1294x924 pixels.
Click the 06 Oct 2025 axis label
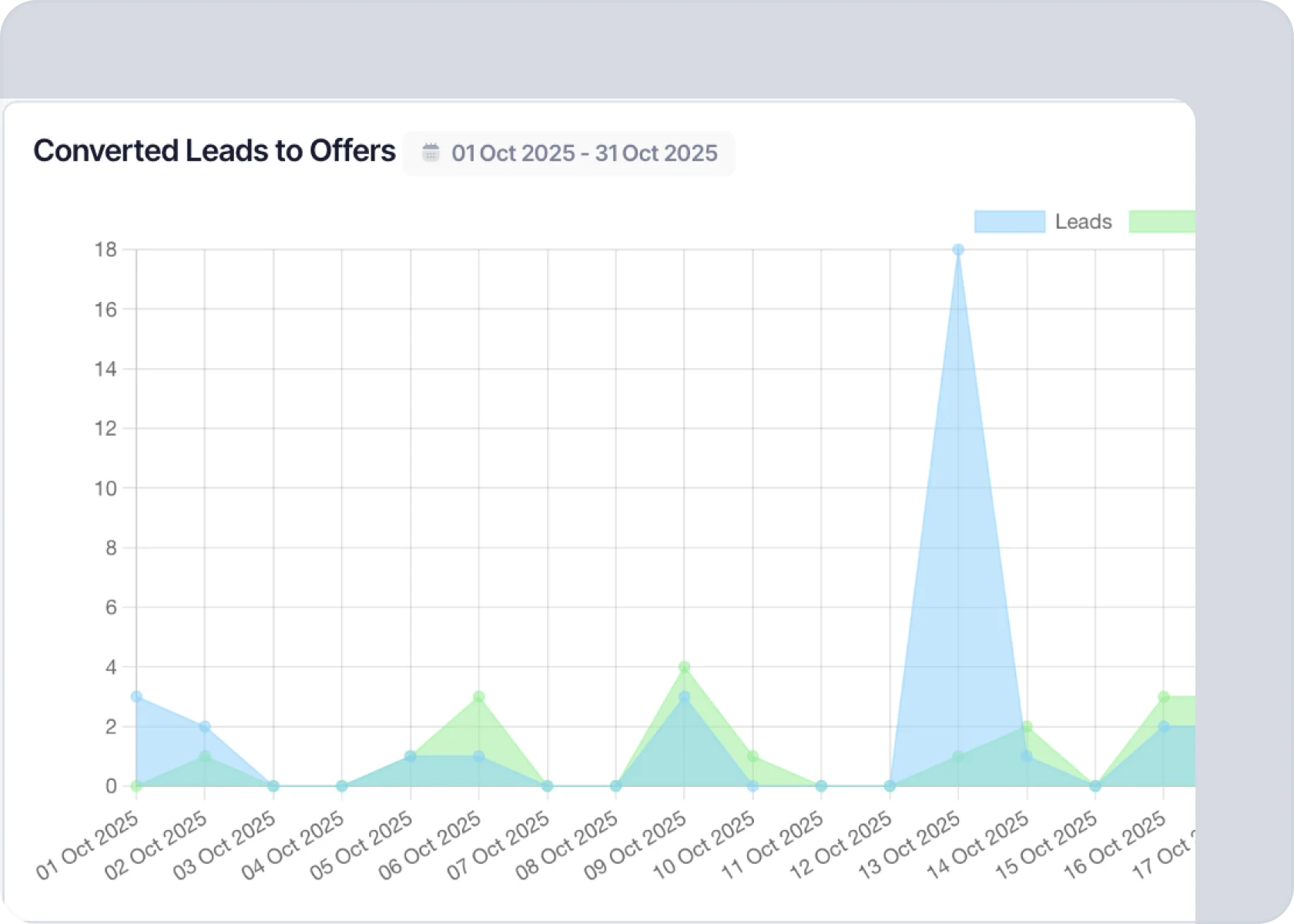coord(430,845)
